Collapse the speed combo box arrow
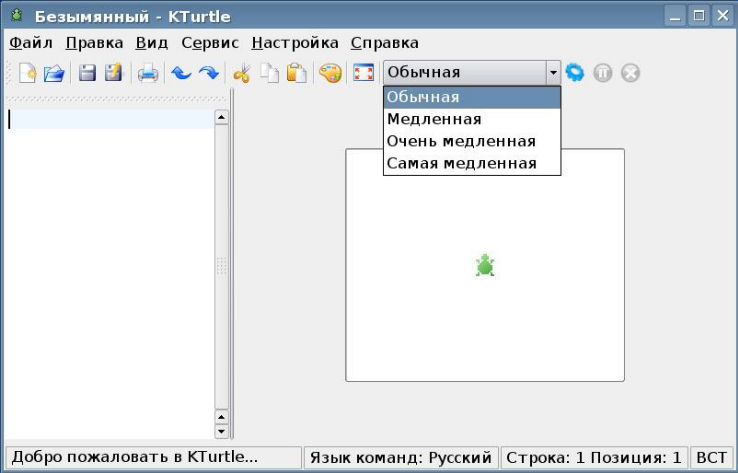The width and height of the screenshot is (738, 473). pos(552,73)
